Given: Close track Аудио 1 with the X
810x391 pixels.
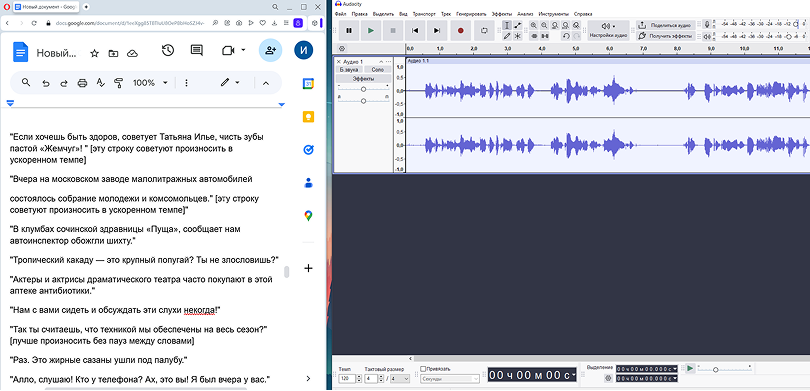Looking at the screenshot, I should (339, 61).
